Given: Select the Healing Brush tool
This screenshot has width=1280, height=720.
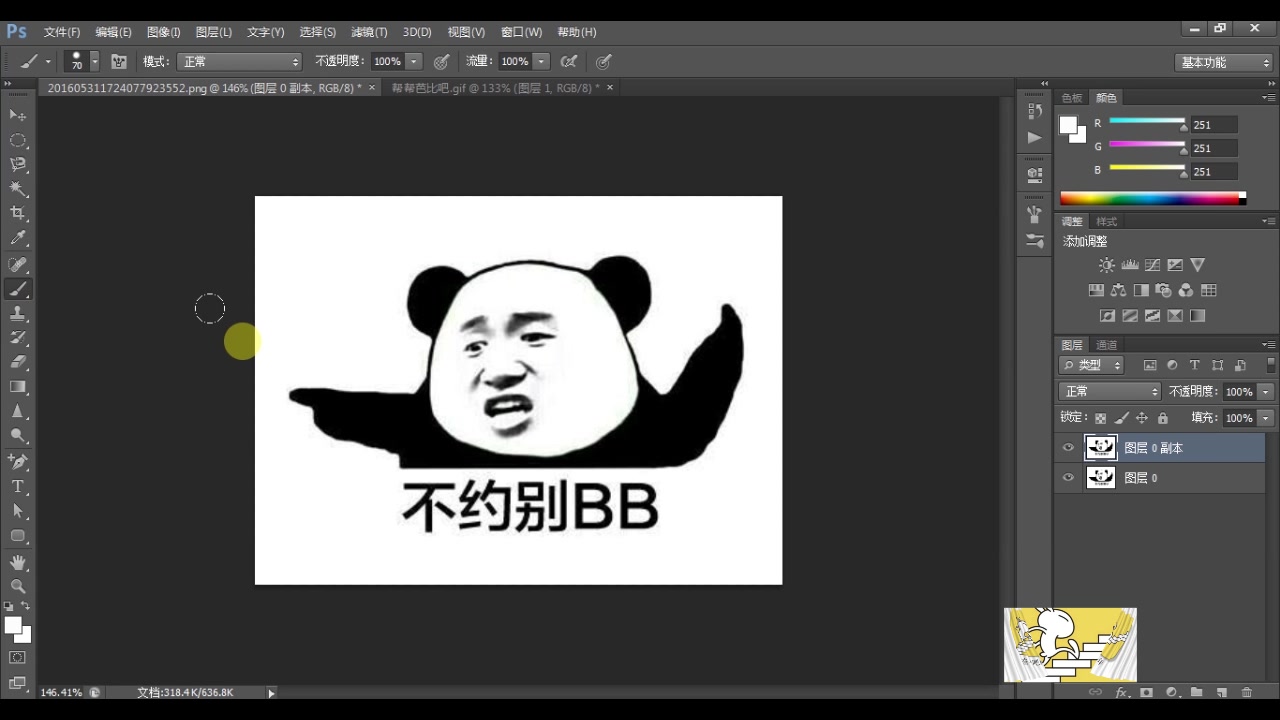Looking at the screenshot, I should (x=18, y=264).
